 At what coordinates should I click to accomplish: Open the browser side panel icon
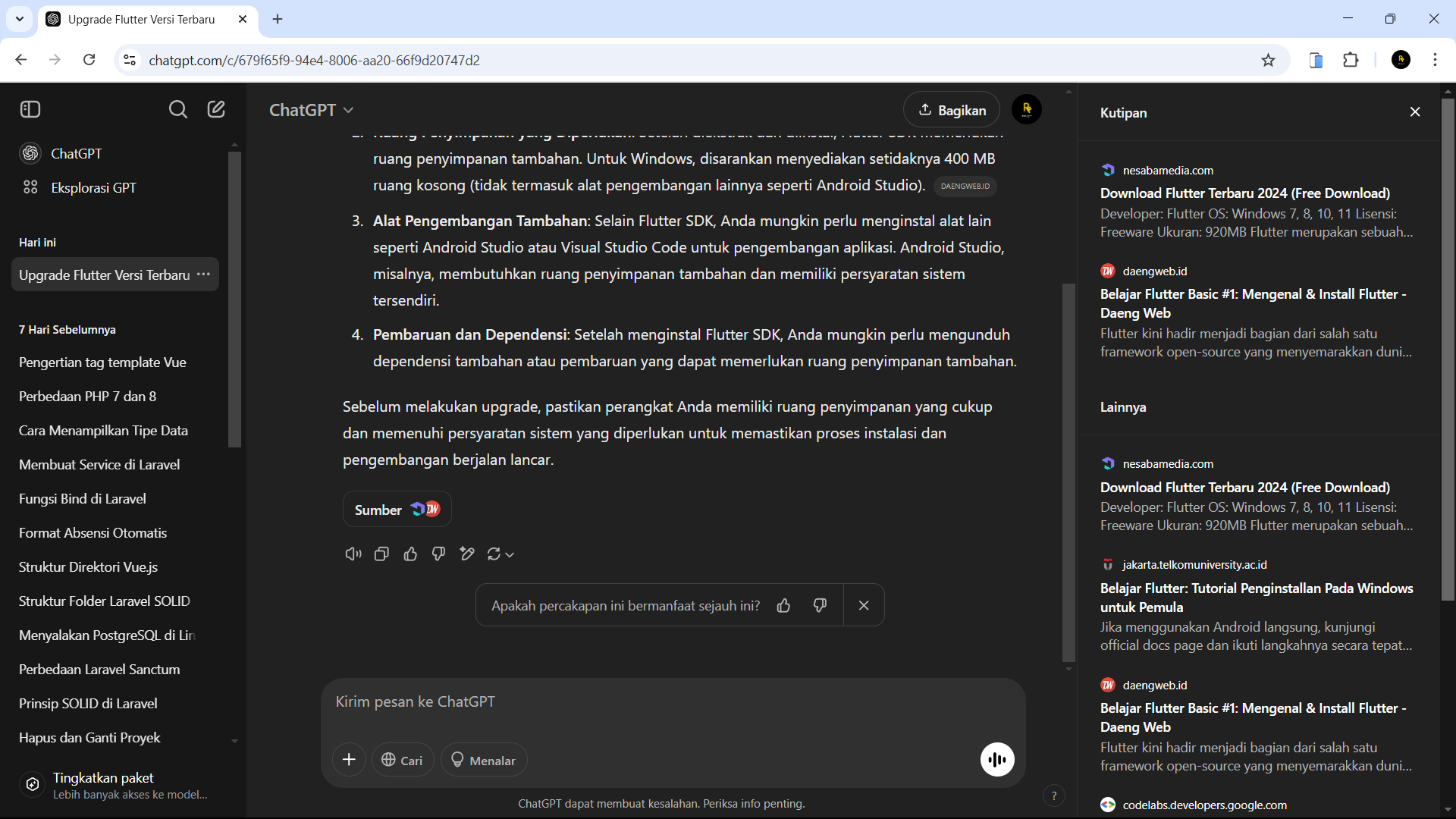tap(1316, 60)
